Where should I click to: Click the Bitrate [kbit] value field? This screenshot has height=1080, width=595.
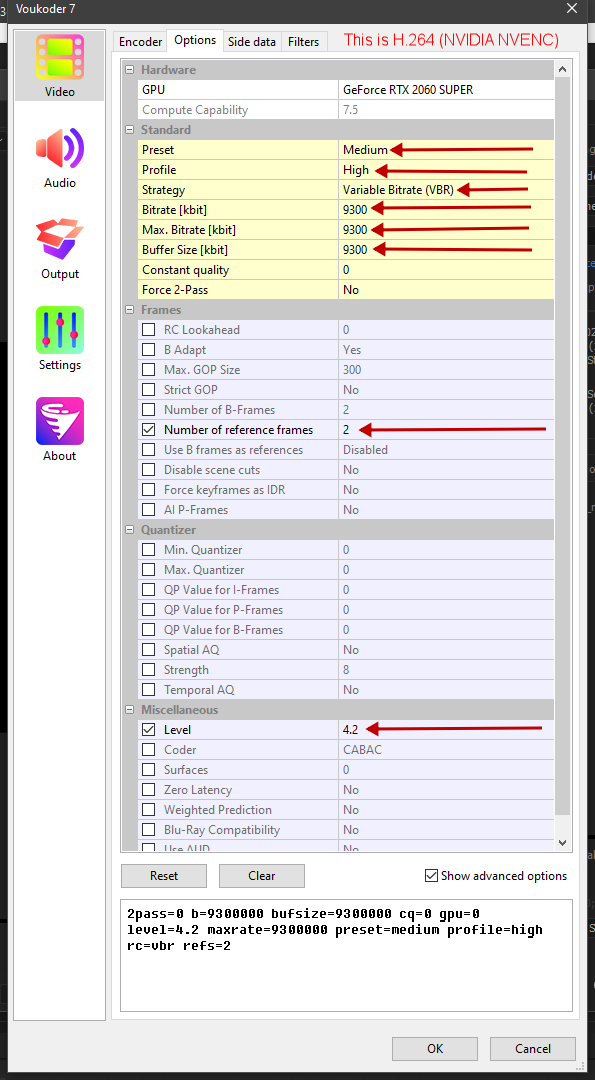pyautogui.click(x=446, y=209)
